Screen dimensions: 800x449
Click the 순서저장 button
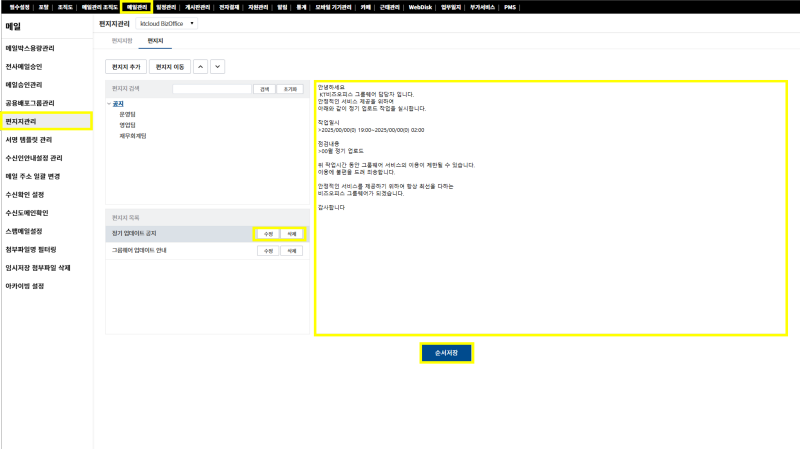click(445, 353)
